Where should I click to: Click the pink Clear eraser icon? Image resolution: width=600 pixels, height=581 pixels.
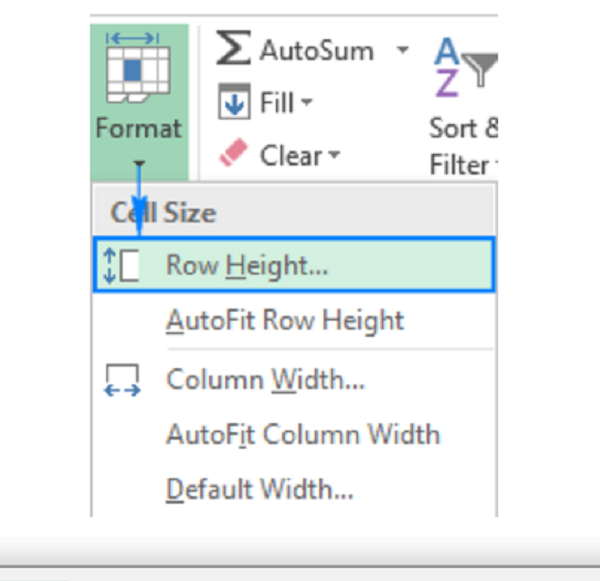point(233,155)
